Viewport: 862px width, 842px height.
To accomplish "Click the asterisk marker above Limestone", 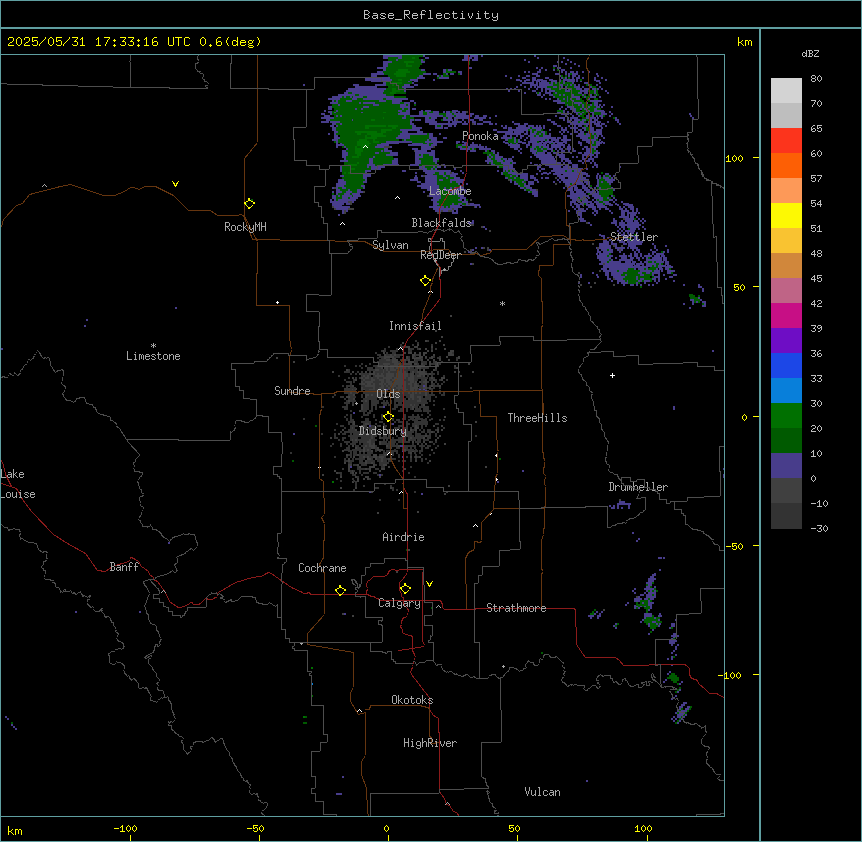I will (153, 346).
